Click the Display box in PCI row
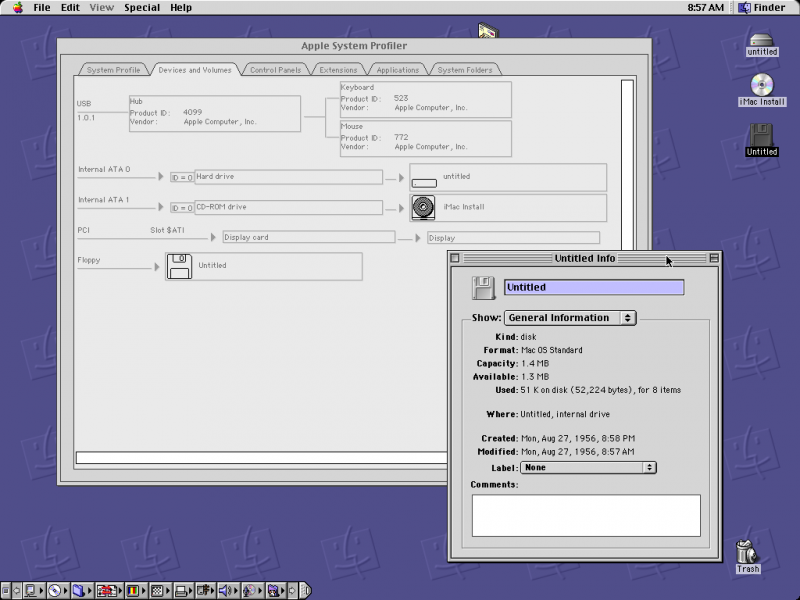Image resolution: width=800 pixels, height=600 pixels. point(513,238)
